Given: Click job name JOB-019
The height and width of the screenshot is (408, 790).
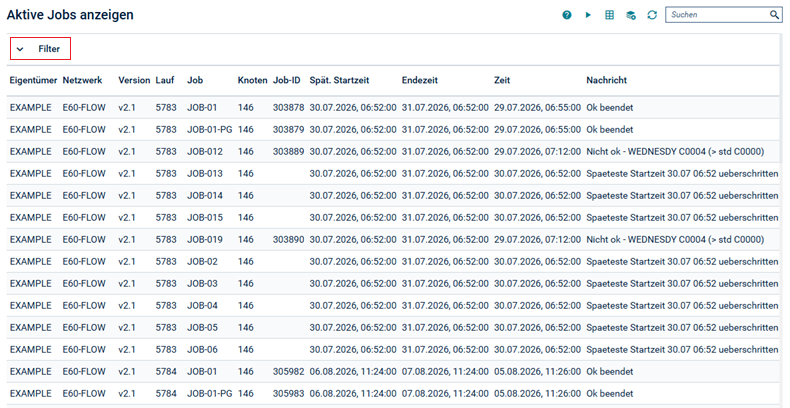Looking at the screenshot, I should point(205,239).
